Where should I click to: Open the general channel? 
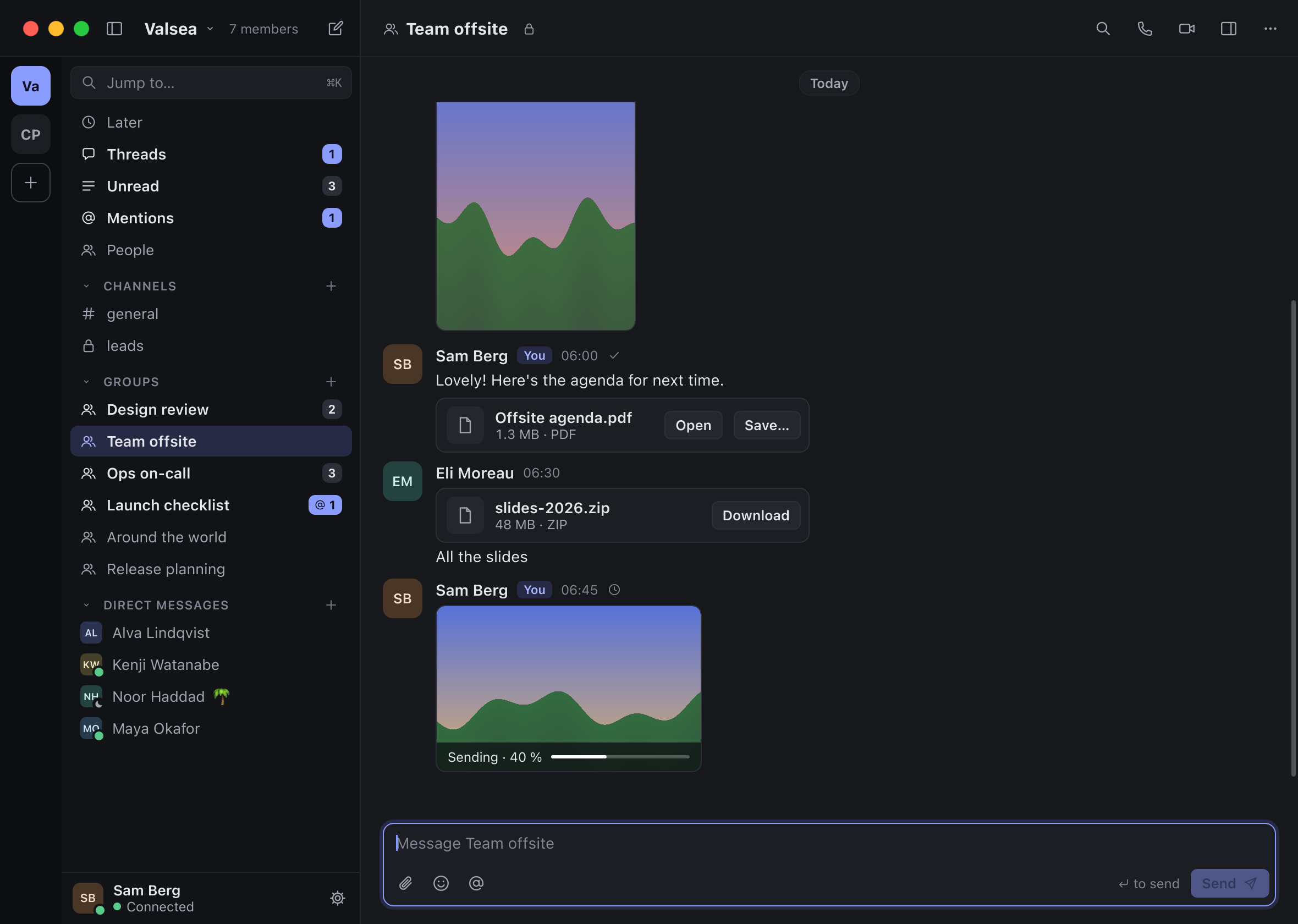coord(211,313)
